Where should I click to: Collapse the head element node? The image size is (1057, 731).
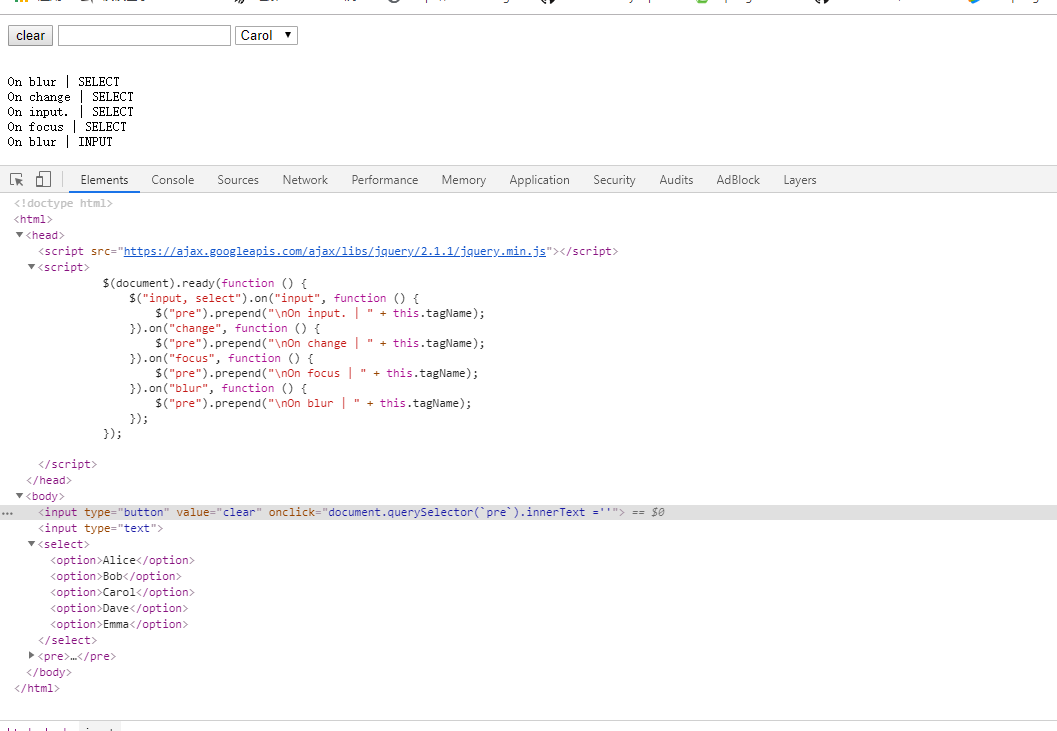pos(20,235)
